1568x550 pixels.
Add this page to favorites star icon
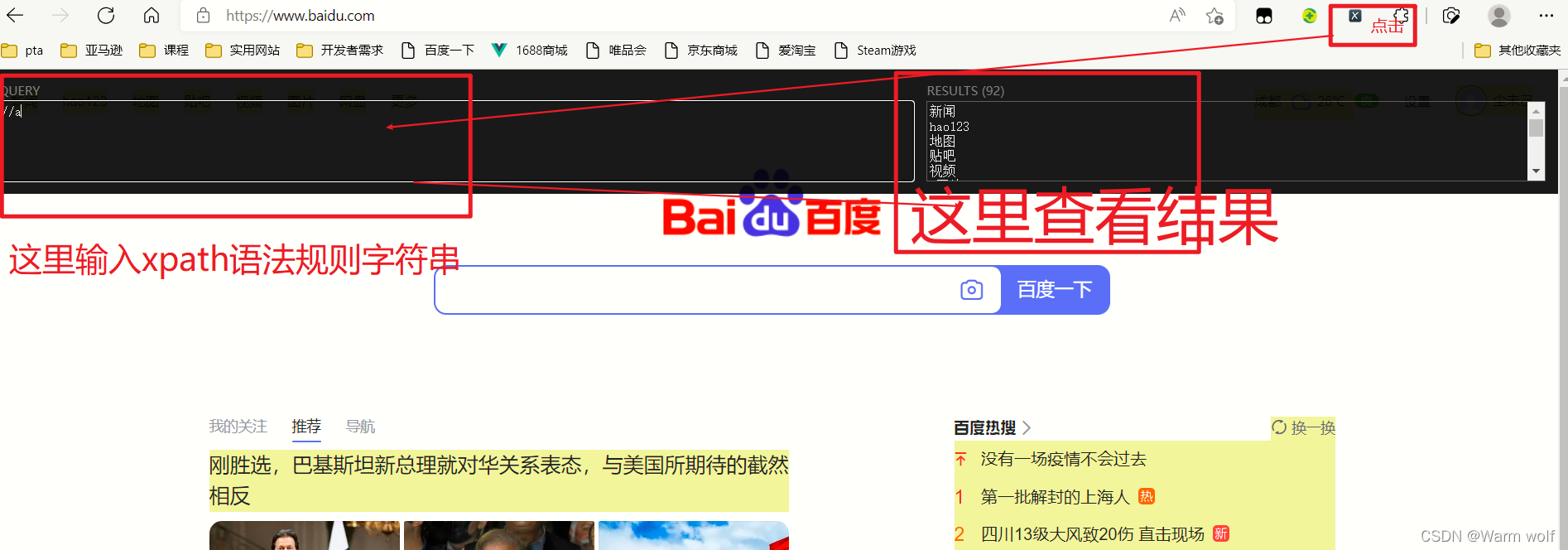[x=1214, y=16]
